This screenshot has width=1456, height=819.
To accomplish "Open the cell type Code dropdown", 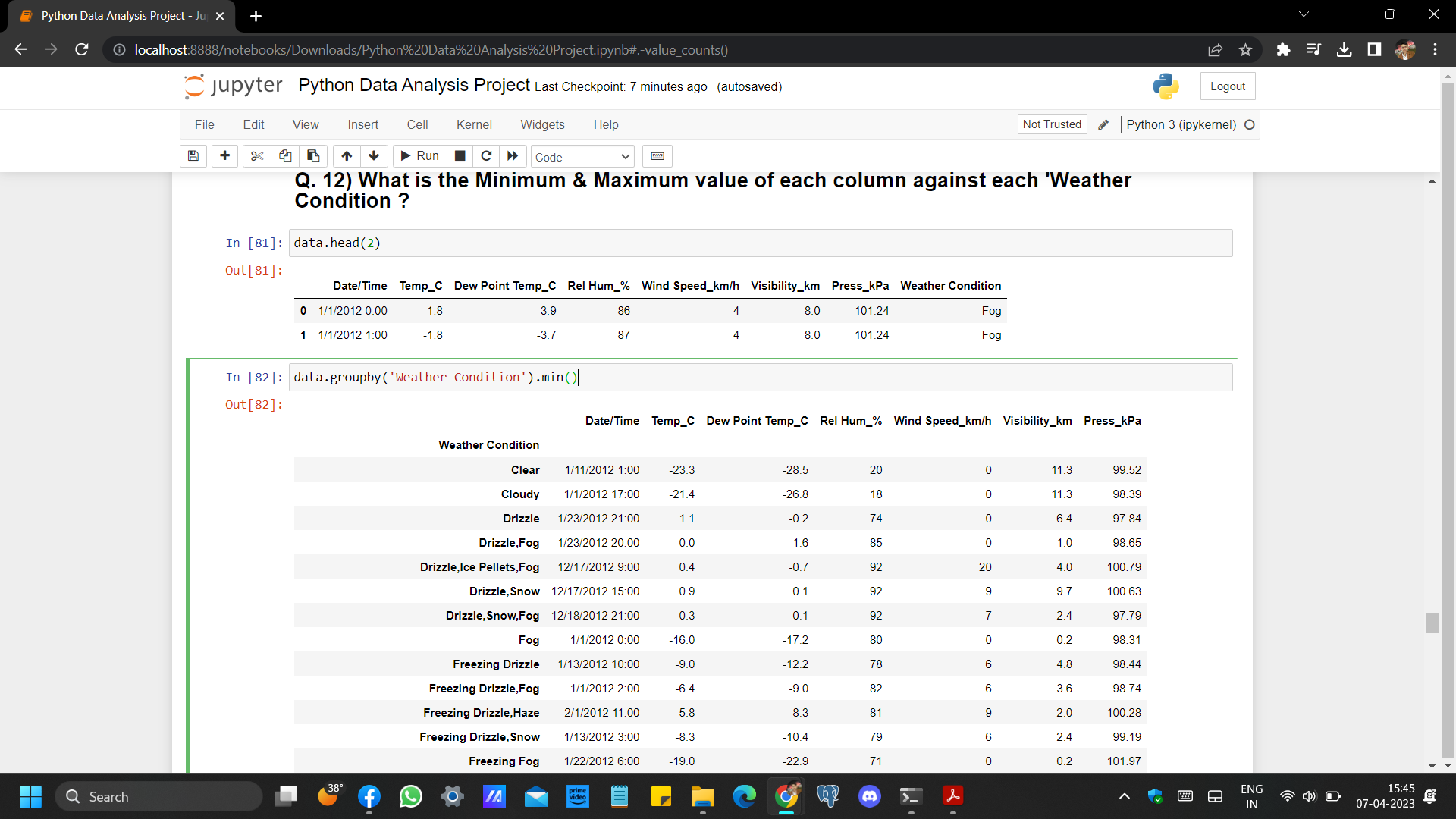I will click(x=582, y=157).
